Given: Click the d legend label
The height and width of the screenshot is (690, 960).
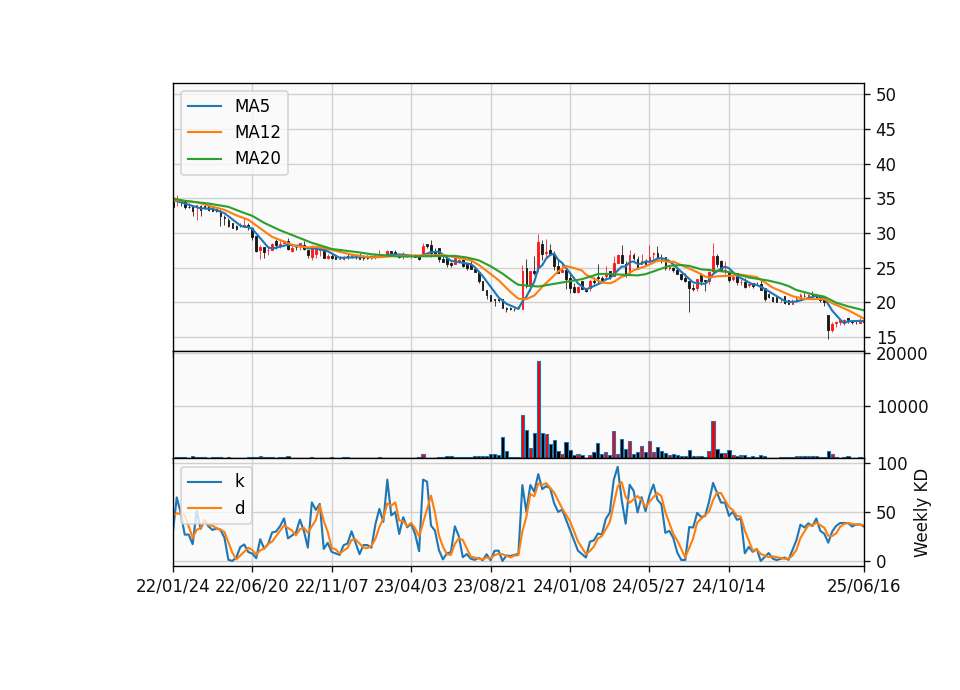Looking at the screenshot, I should point(240,508).
